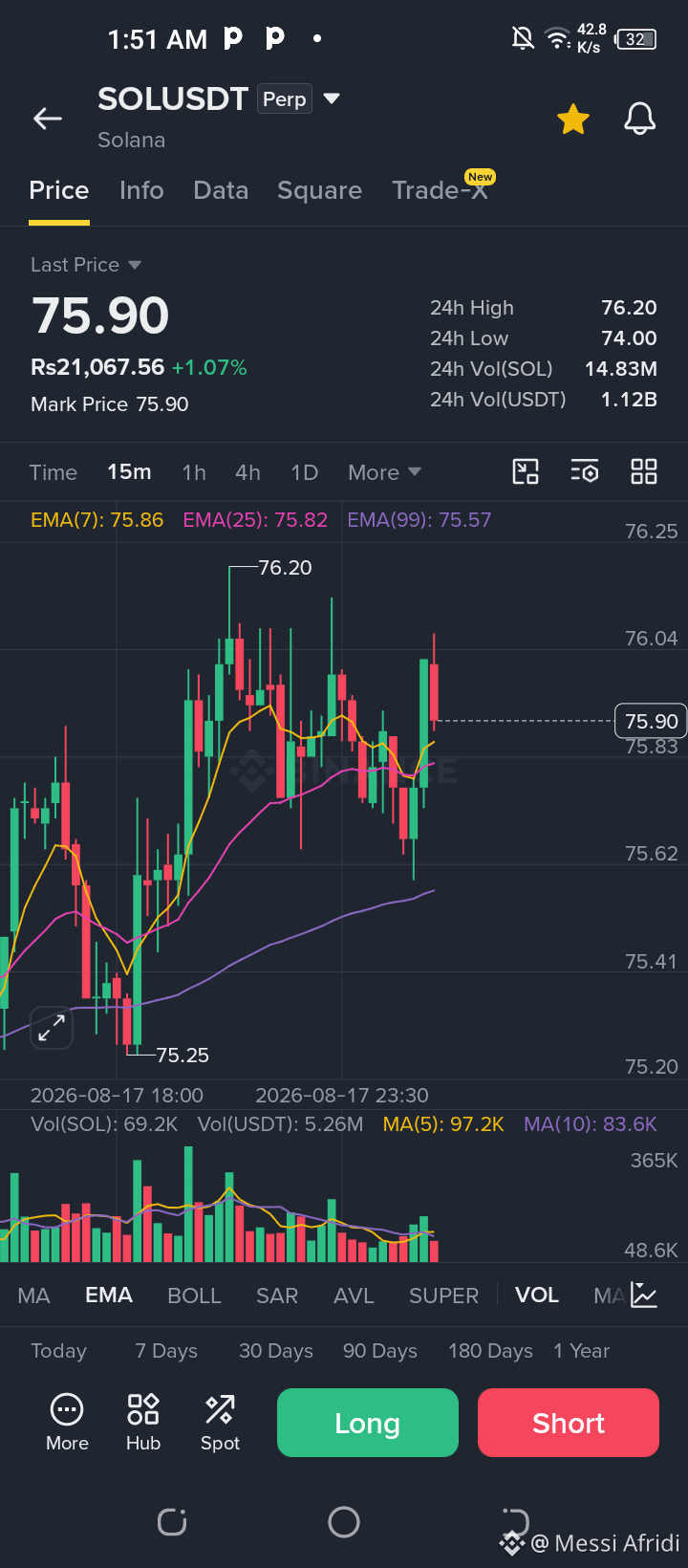This screenshot has height=1568, width=688.
Task: Click the Mark Price 75.90 text
Action: [x=110, y=404]
